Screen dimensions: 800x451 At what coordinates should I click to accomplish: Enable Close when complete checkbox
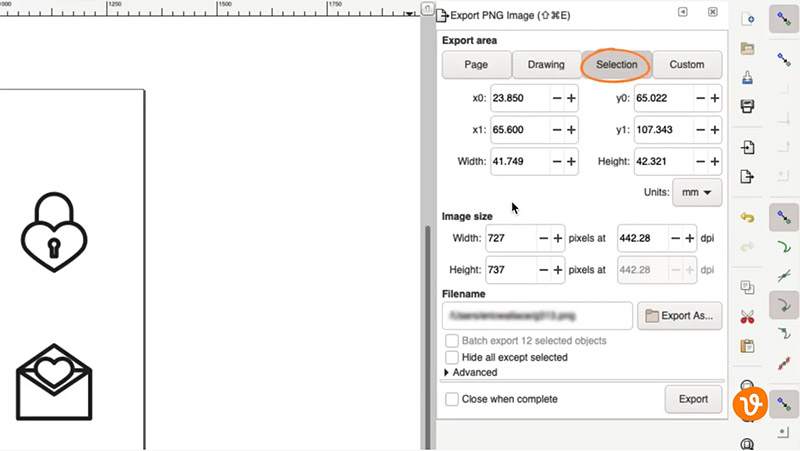point(452,399)
